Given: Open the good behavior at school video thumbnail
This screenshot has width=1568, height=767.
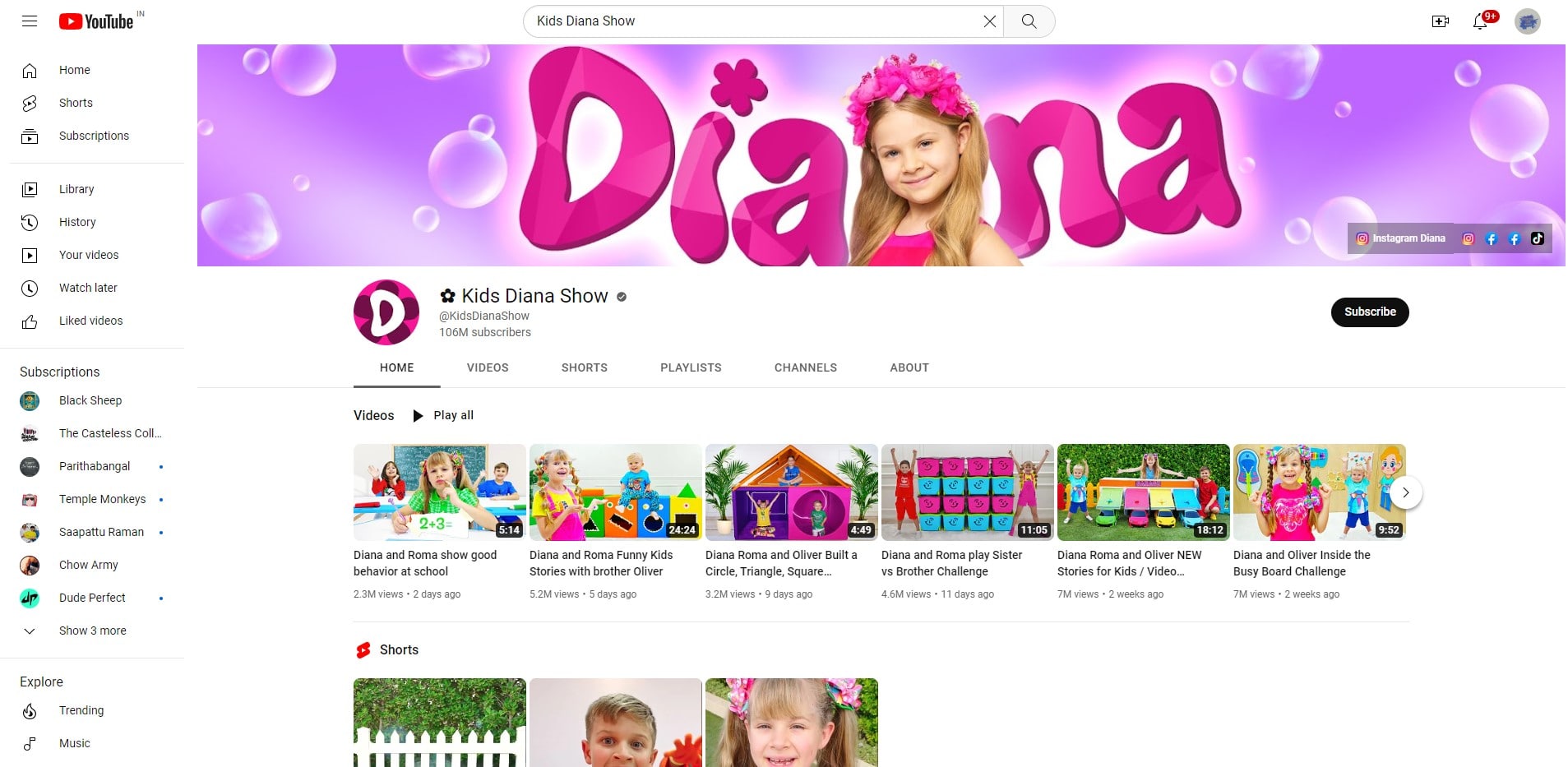Looking at the screenshot, I should tap(439, 492).
